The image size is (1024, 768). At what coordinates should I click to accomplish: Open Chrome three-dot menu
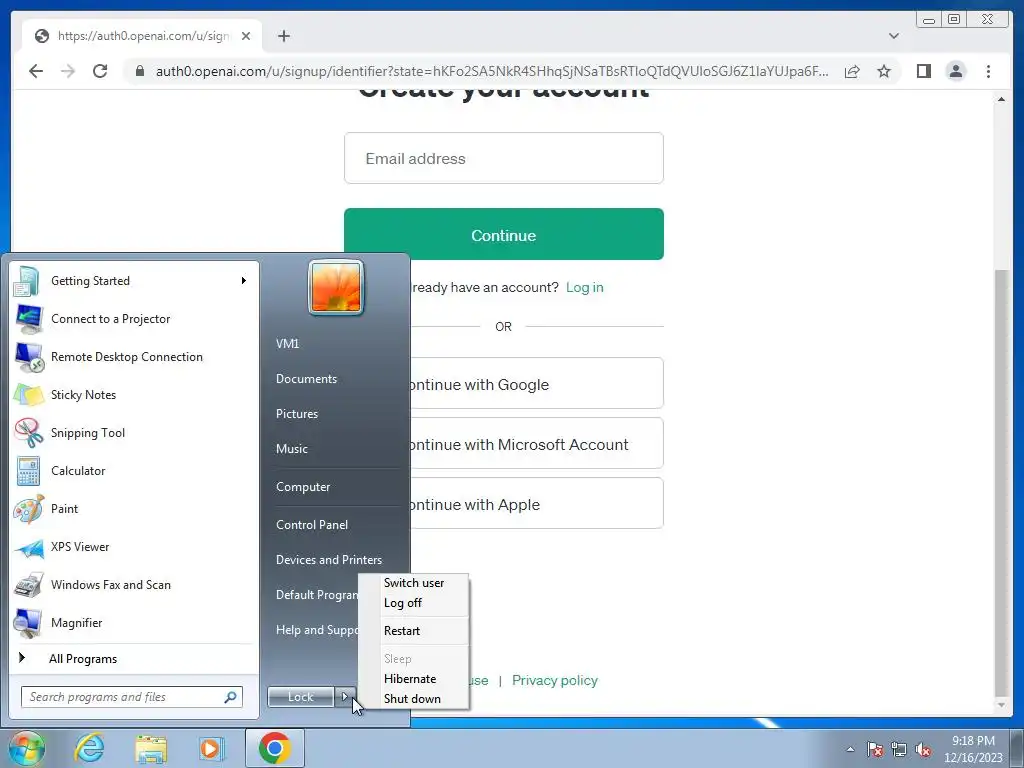tap(988, 71)
